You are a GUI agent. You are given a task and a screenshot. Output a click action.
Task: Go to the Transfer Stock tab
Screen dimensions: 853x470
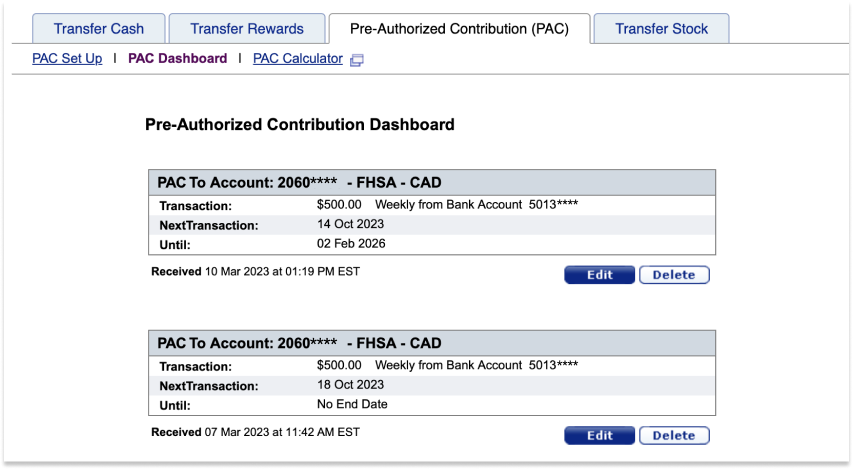(x=662, y=29)
